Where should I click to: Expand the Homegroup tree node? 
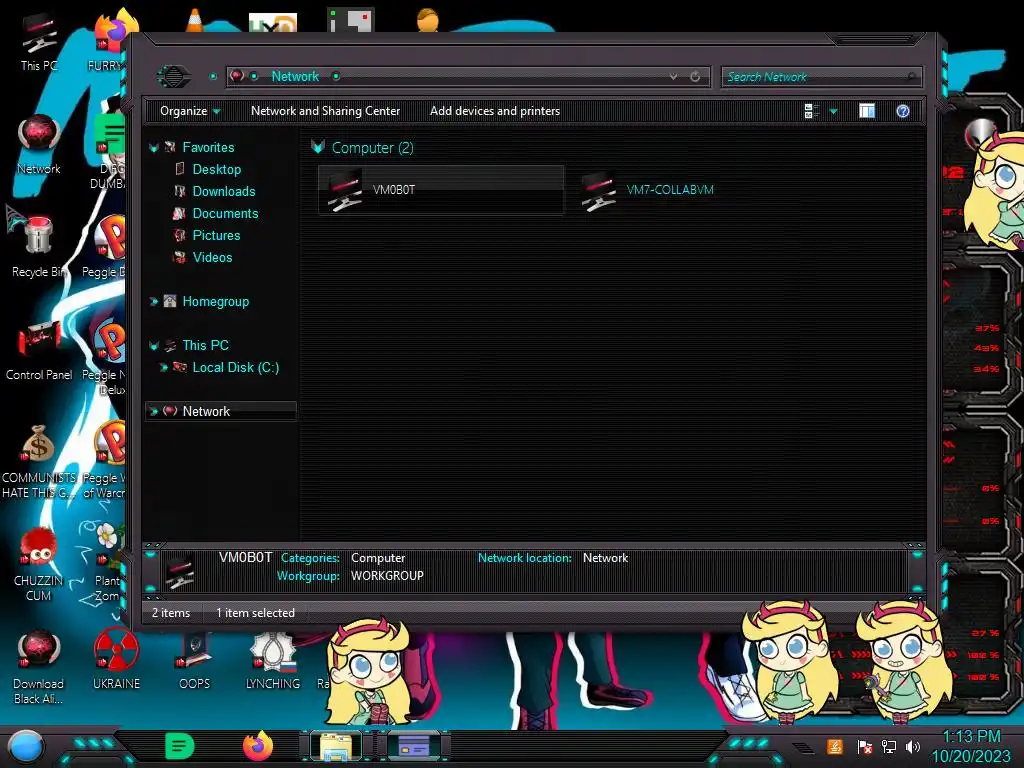[x=154, y=302]
